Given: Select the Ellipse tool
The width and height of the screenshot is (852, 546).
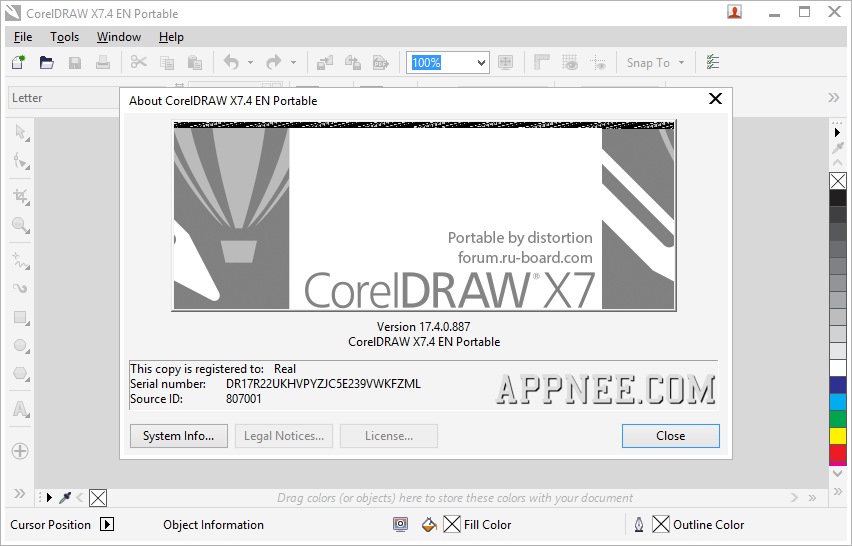Looking at the screenshot, I should point(21,346).
